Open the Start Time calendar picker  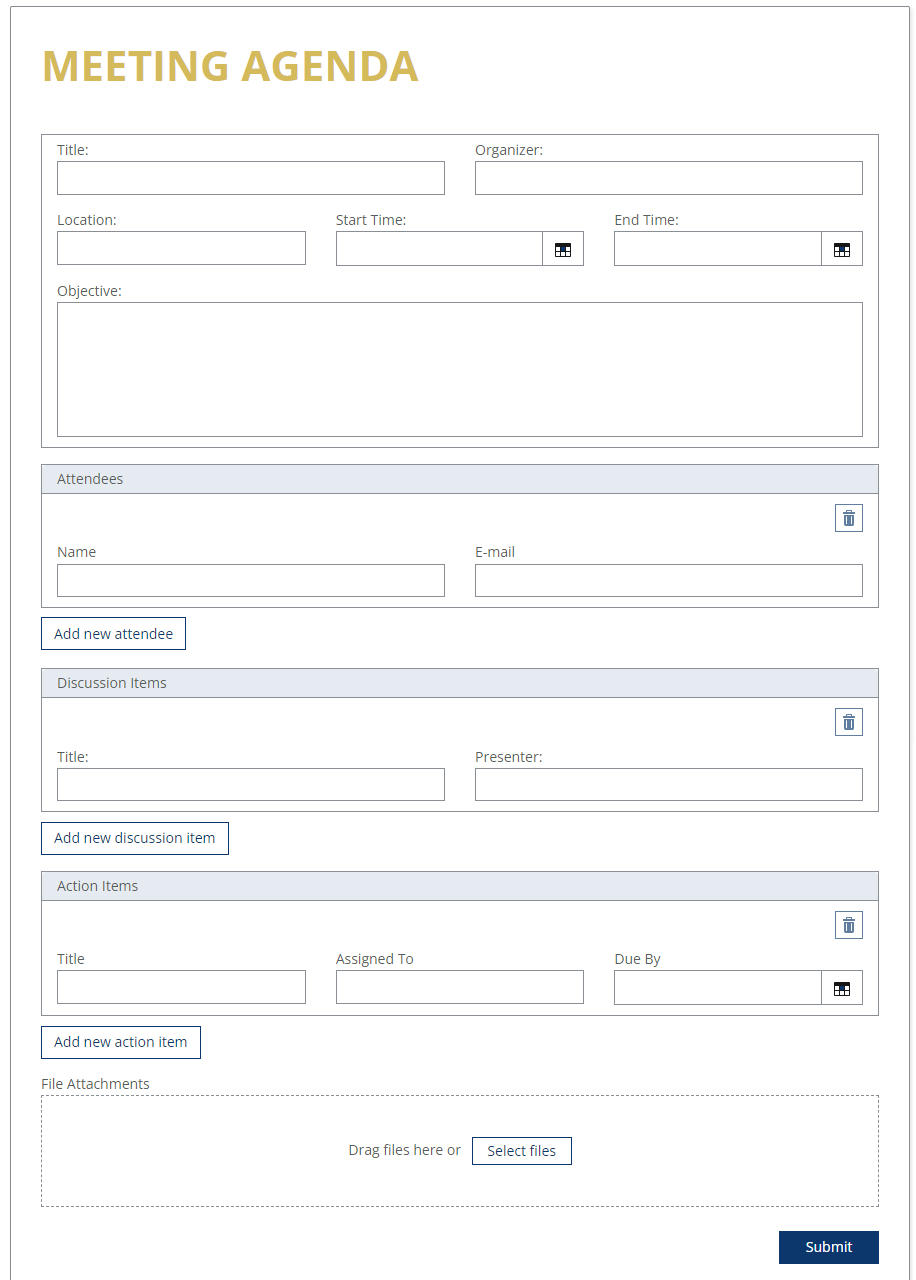563,249
